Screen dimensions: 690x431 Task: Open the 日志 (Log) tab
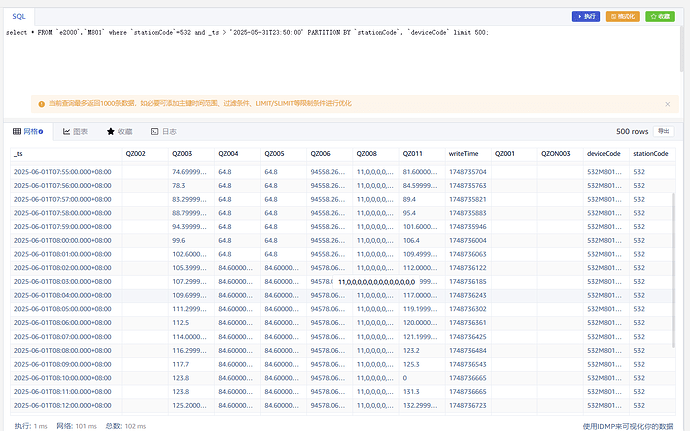[163, 131]
